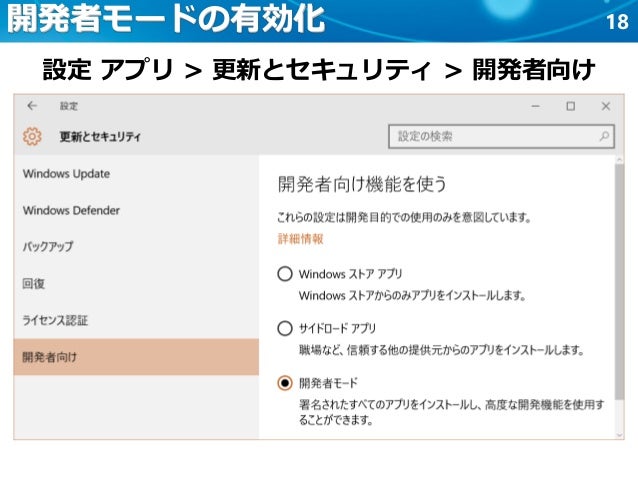This screenshot has width=638, height=479.
Task: Open 開発者向け section
Action: [x=136, y=357]
